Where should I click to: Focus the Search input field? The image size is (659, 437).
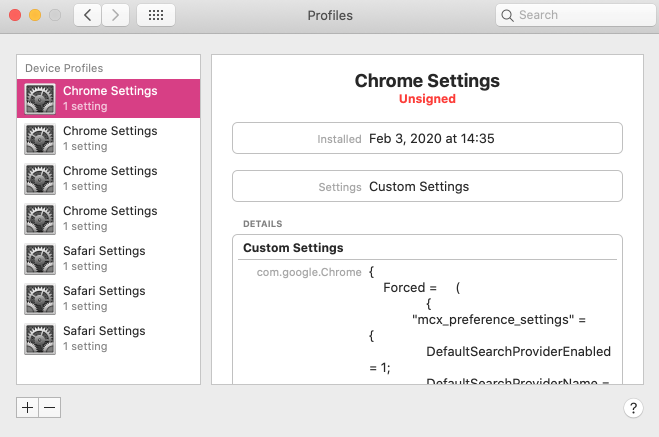pos(575,15)
